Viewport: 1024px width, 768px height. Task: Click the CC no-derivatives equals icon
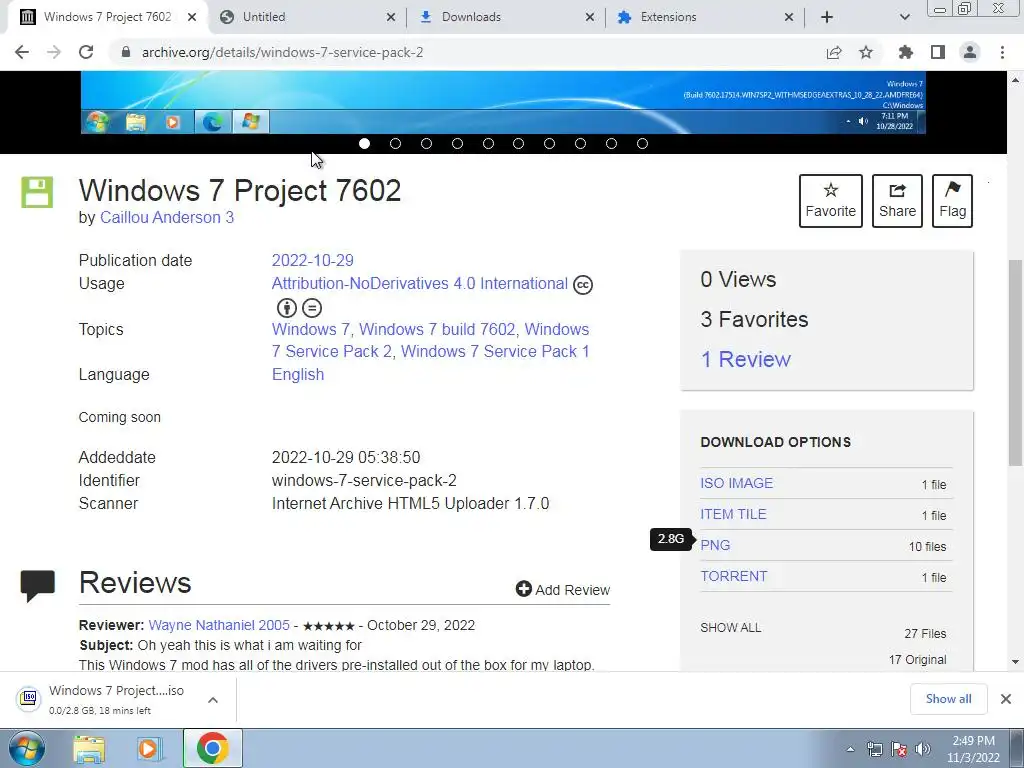point(312,308)
